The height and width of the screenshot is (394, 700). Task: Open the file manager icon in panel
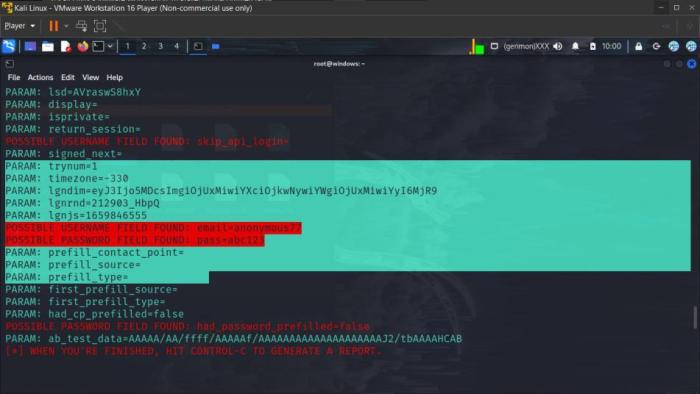[x=48, y=46]
